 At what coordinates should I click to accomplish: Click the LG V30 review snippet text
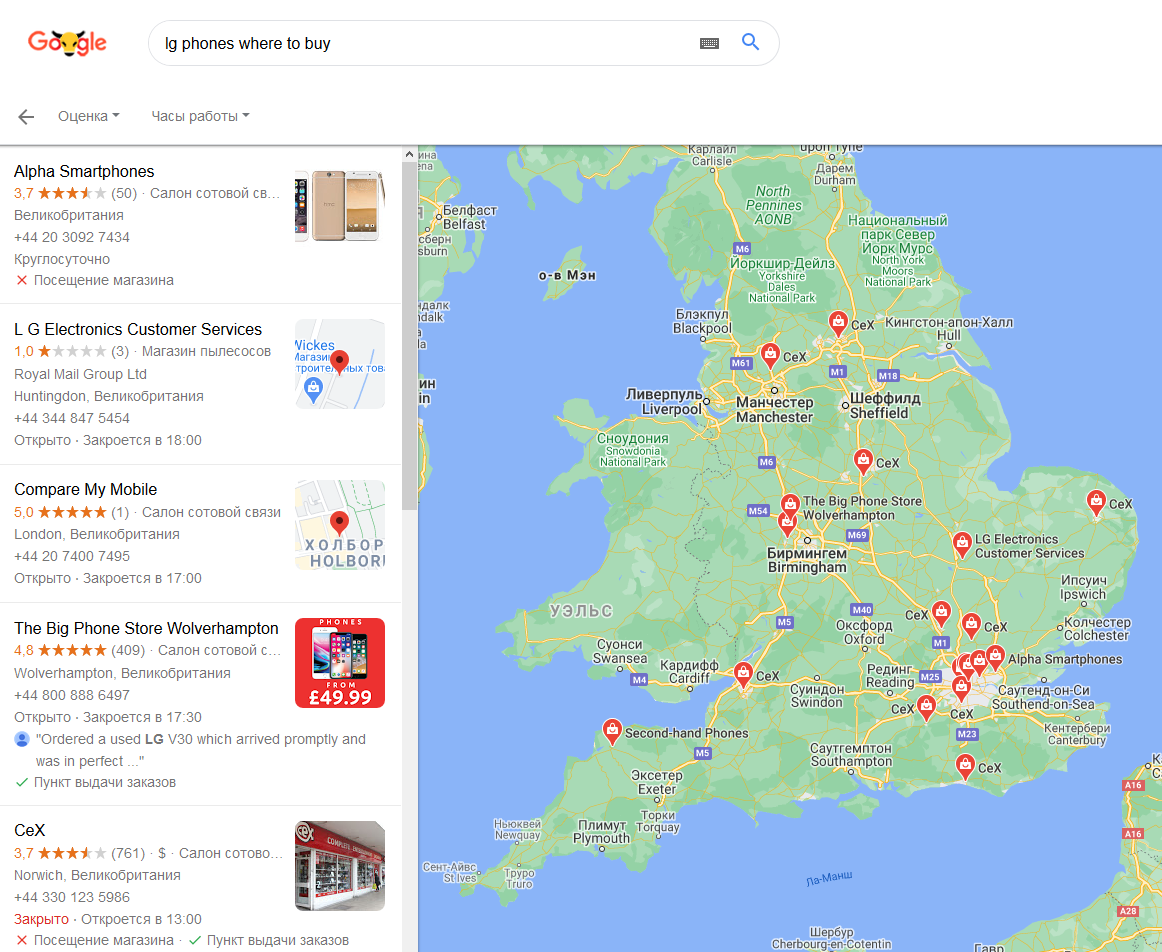pyautogui.click(x=201, y=750)
